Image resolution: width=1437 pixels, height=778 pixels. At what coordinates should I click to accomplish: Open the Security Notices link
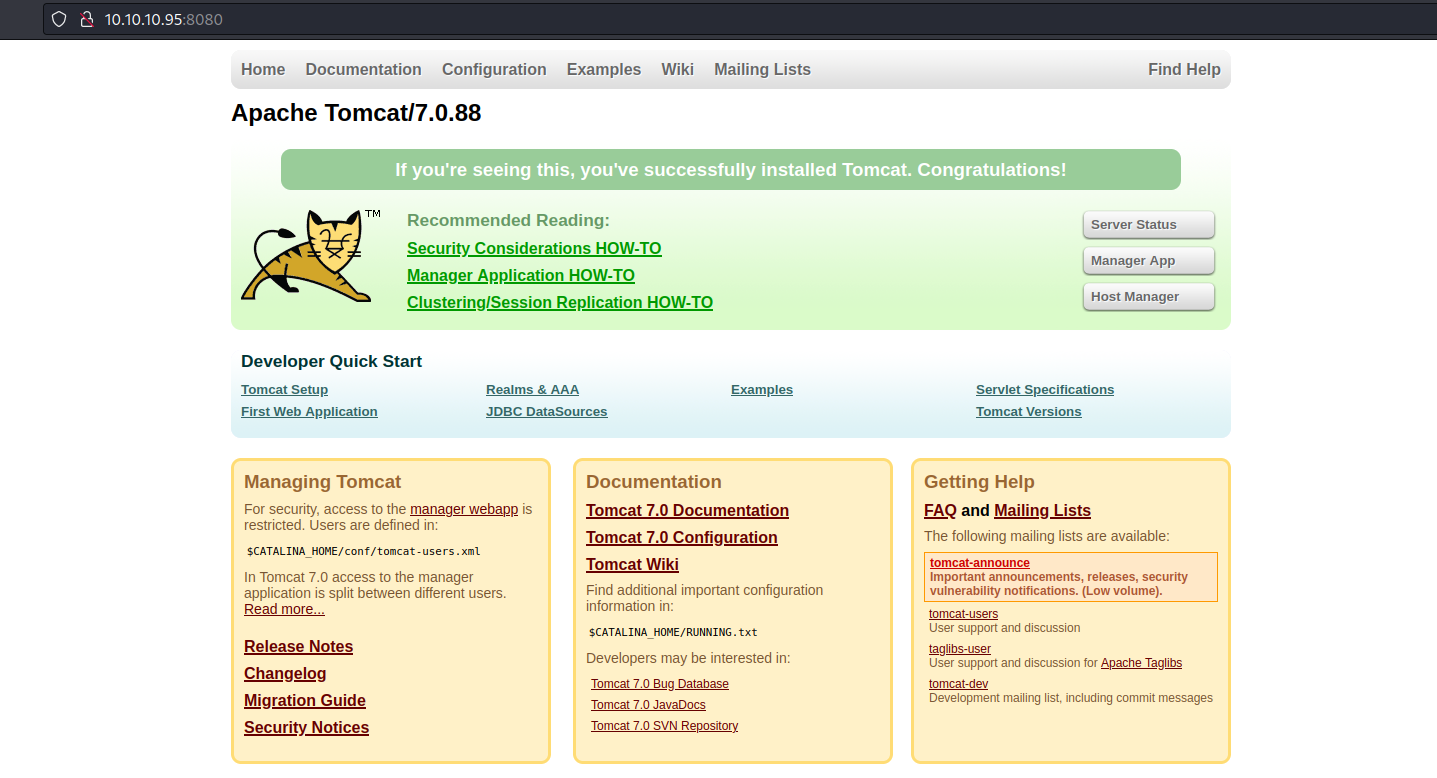point(306,727)
